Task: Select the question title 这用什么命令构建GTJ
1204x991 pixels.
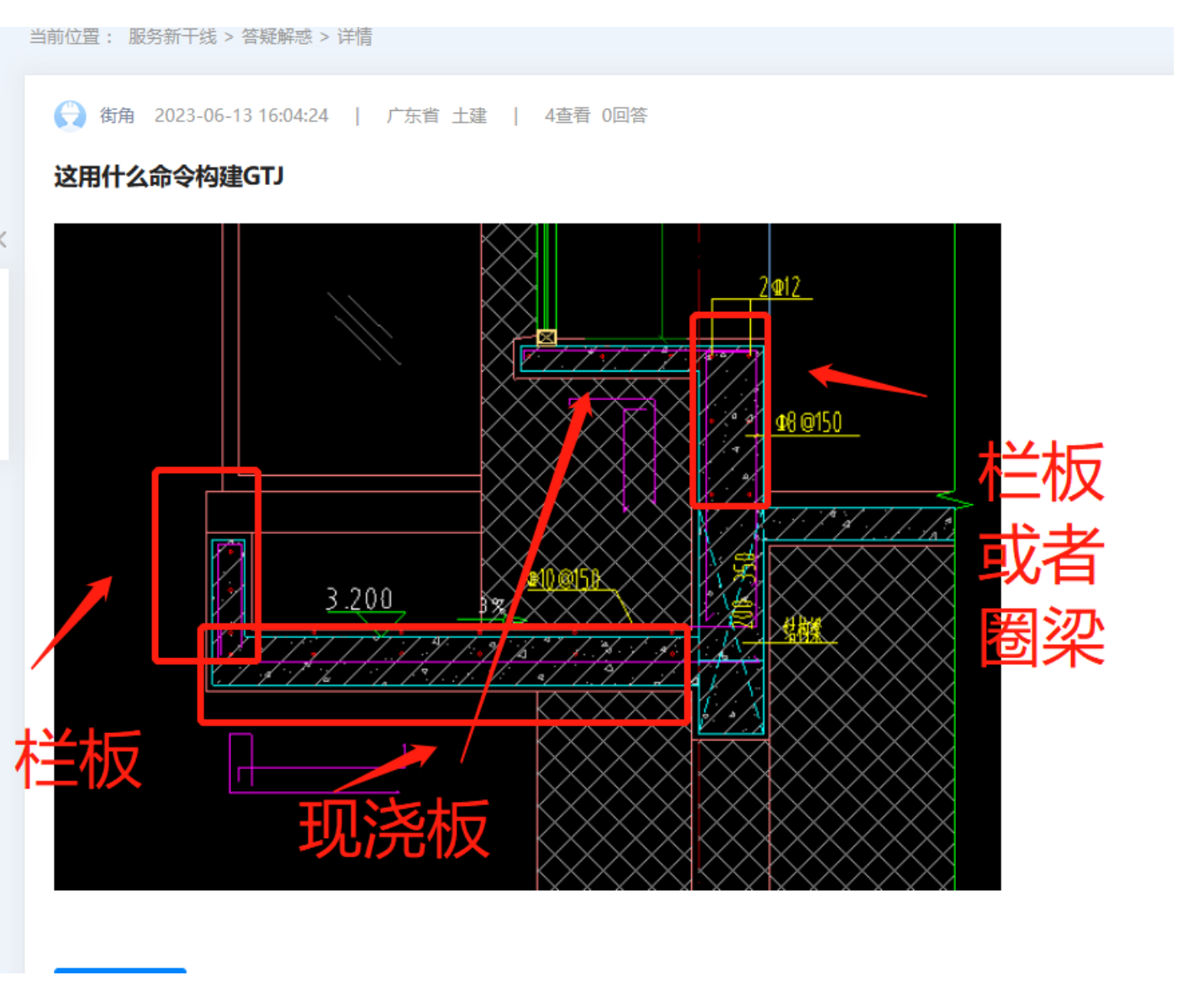Action: pos(169,177)
